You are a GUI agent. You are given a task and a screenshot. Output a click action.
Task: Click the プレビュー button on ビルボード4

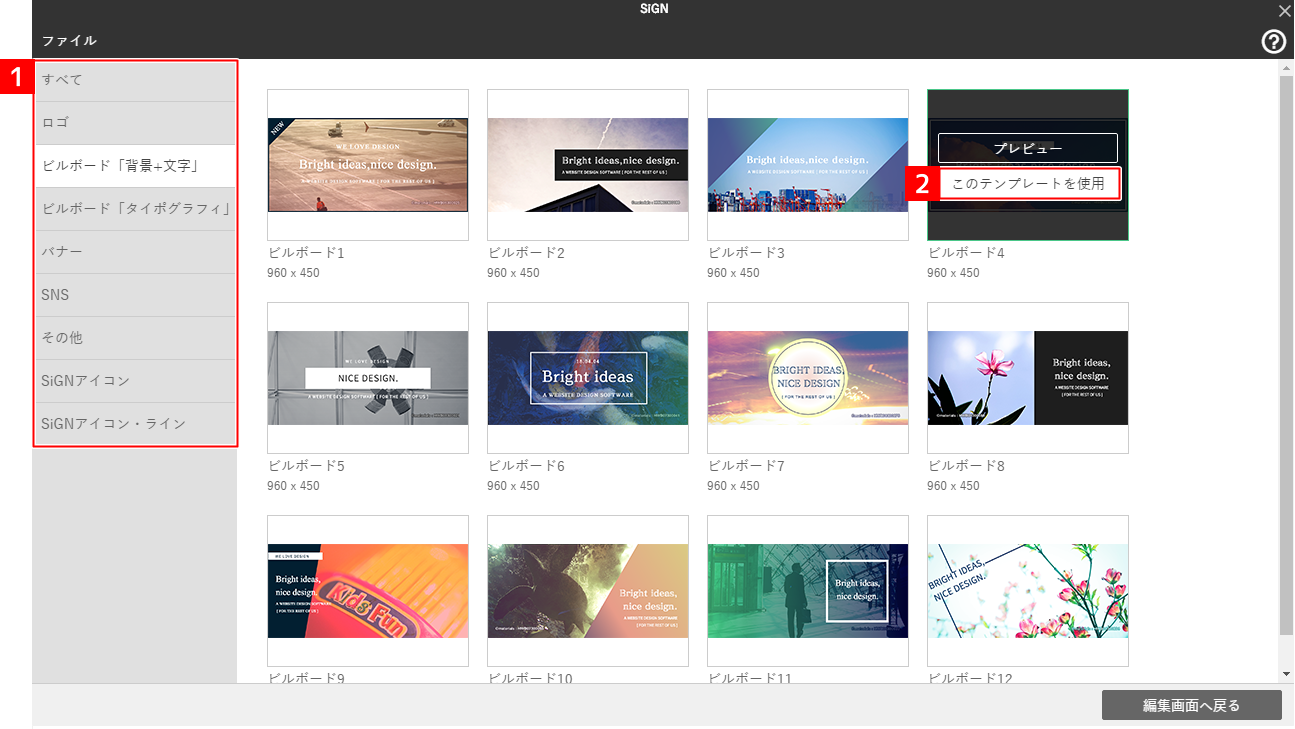[x=1028, y=148]
